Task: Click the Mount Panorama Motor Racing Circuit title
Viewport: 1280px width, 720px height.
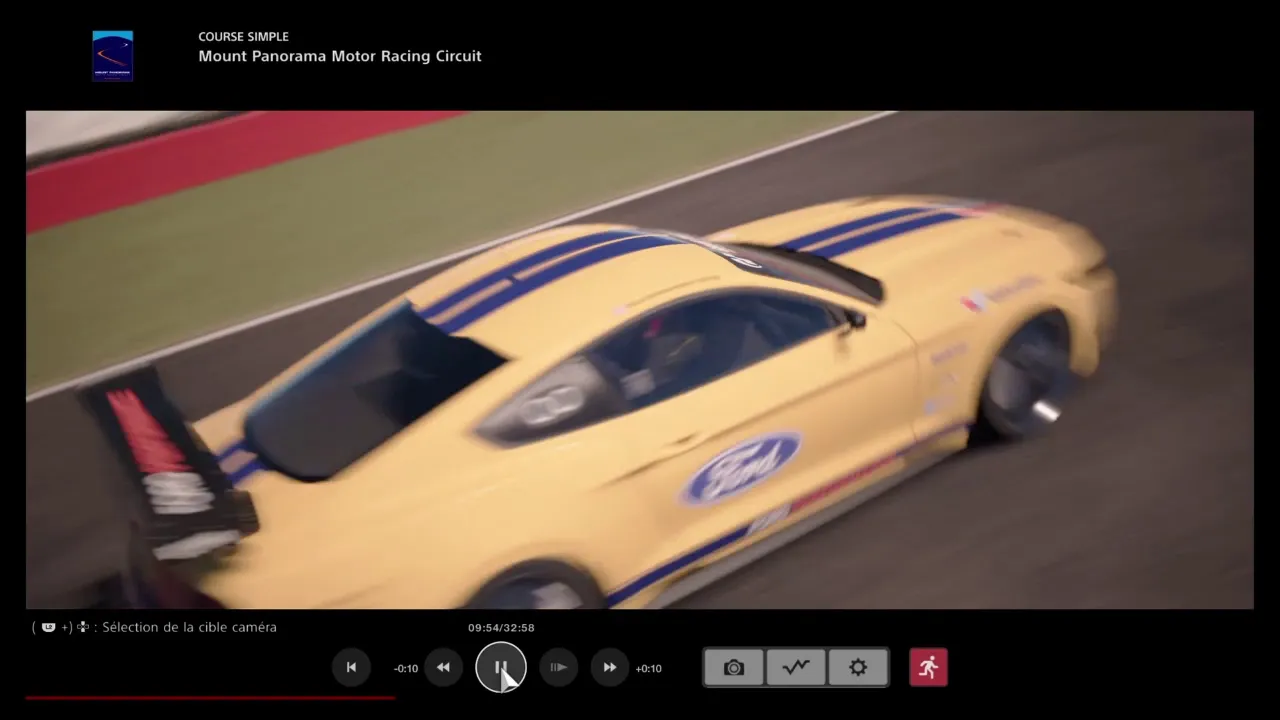Action: pyautogui.click(x=340, y=56)
